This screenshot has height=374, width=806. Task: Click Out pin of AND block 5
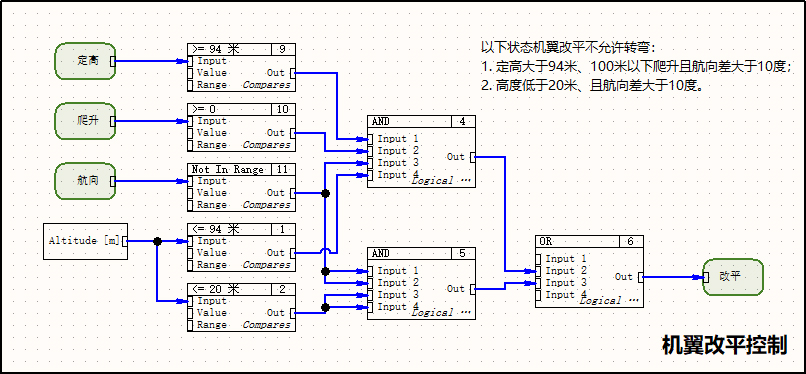[x=473, y=289]
